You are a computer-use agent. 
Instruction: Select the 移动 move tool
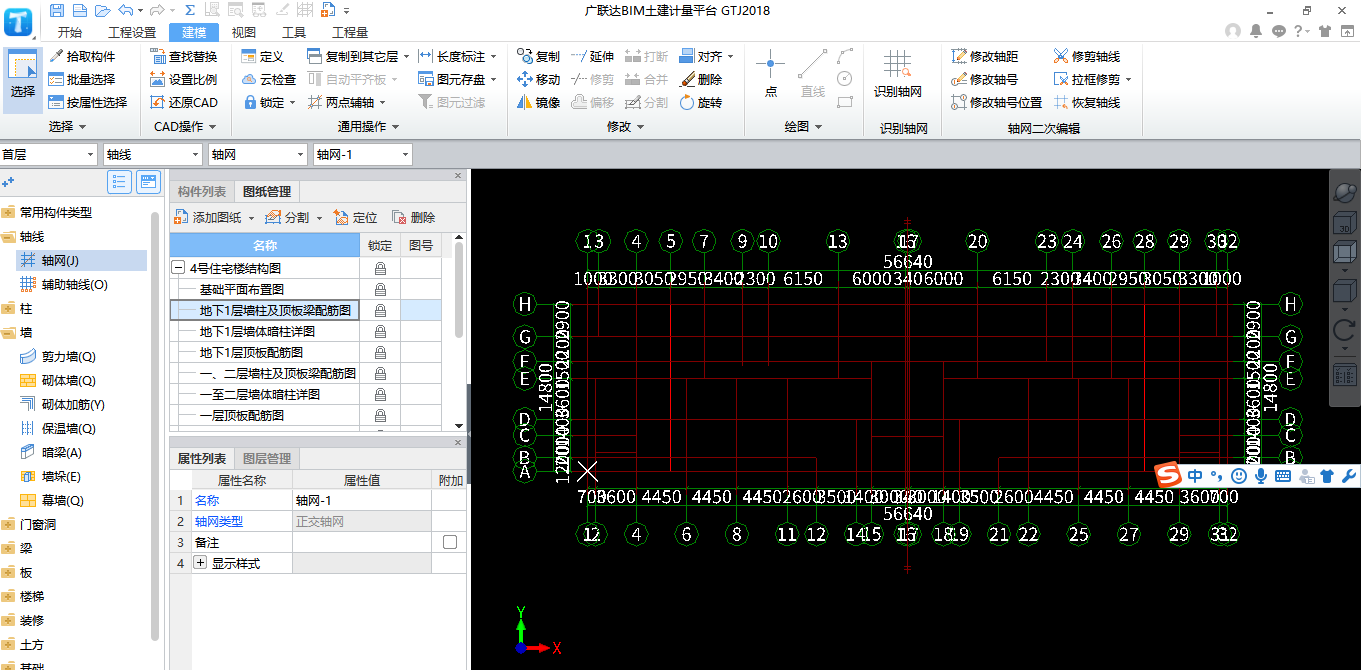coord(538,79)
